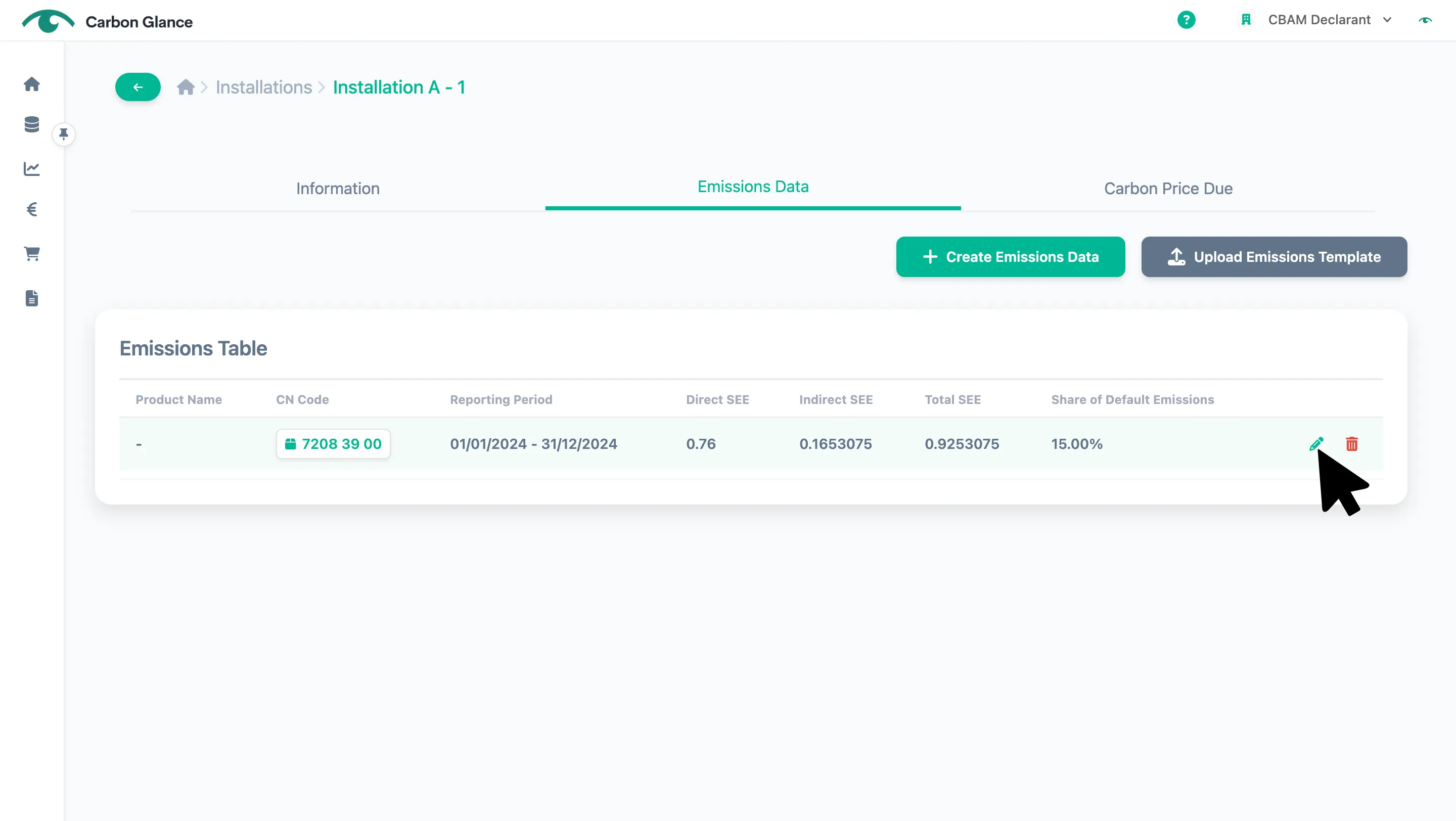The height and width of the screenshot is (821, 1456).
Task: Switch to the Information tab
Action: click(338, 188)
